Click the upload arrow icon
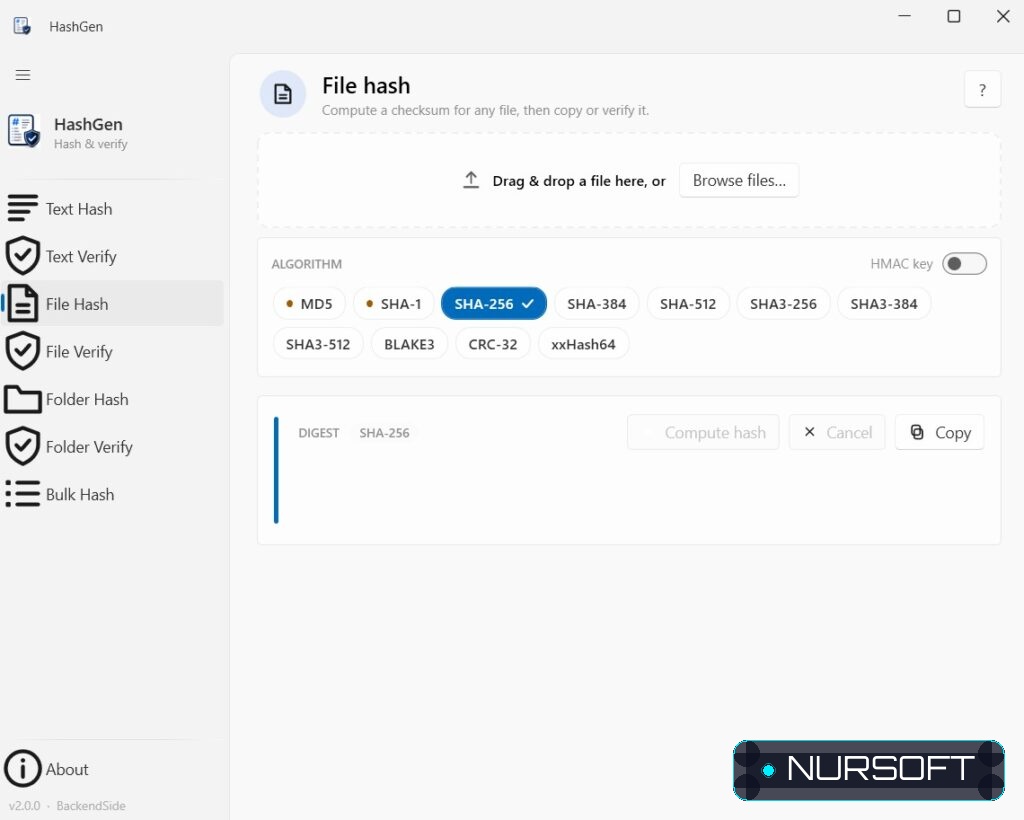 (471, 180)
